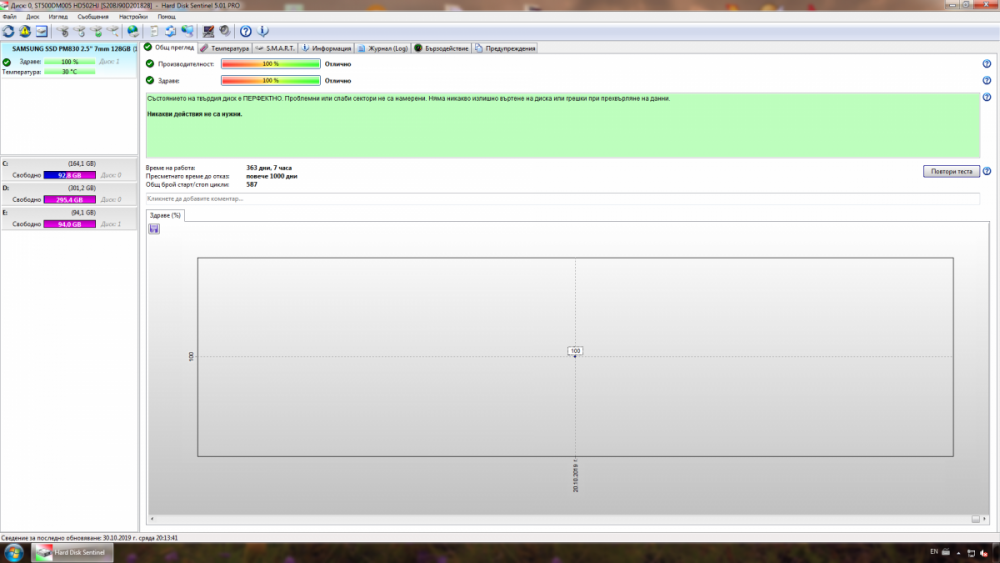The image size is (1000, 563).
Task: Click the globe icon in the toolbar
Action: point(133,31)
